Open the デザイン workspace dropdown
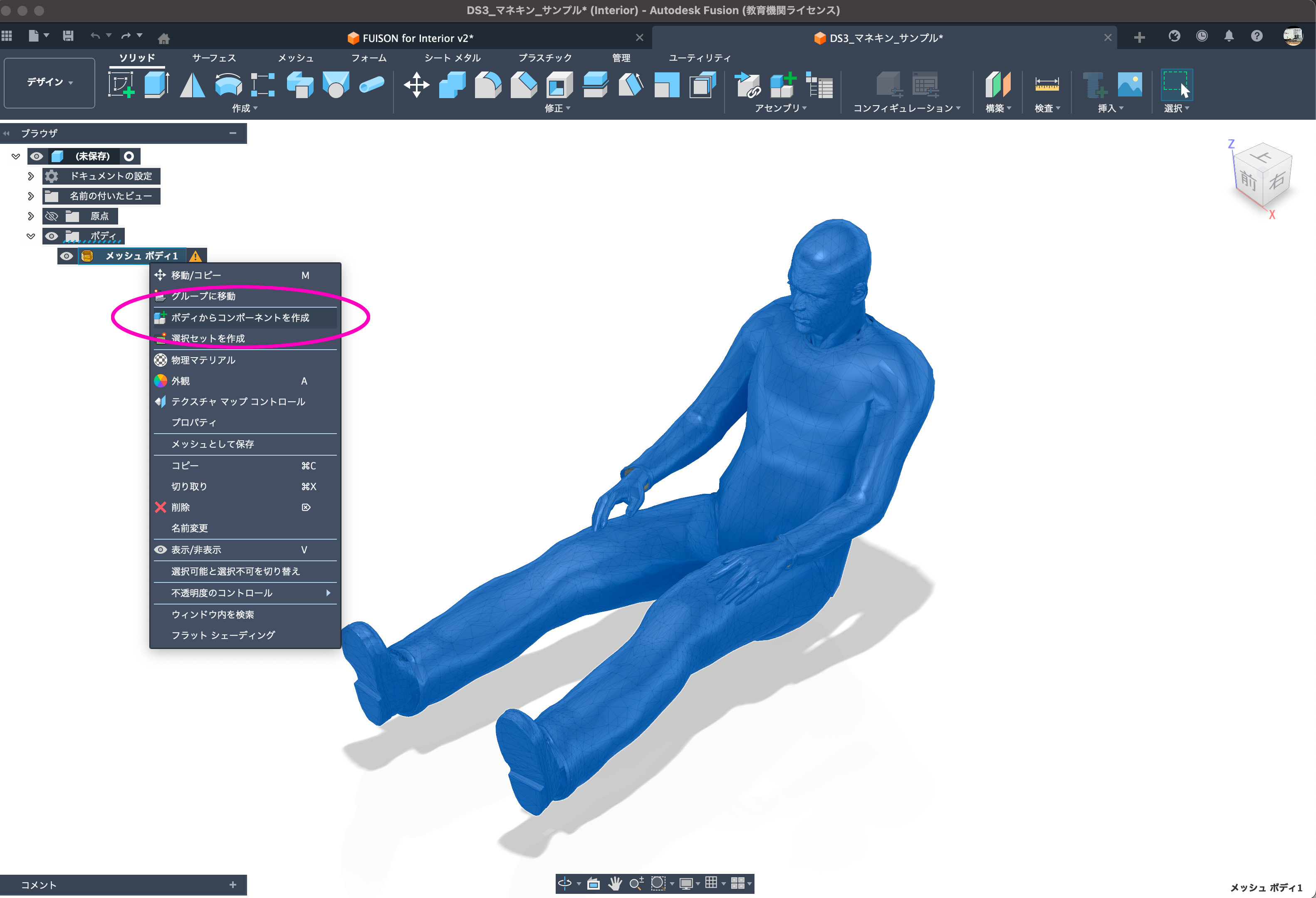Image resolution: width=1316 pixels, height=898 pixels. (x=49, y=82)
